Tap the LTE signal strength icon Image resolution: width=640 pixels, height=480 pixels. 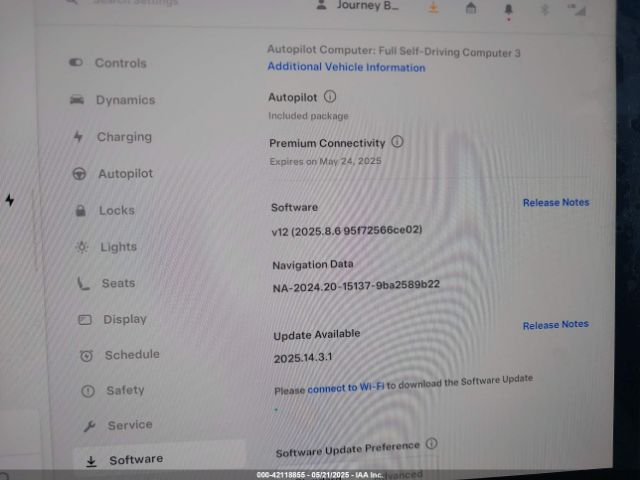(x=577, y=9)
